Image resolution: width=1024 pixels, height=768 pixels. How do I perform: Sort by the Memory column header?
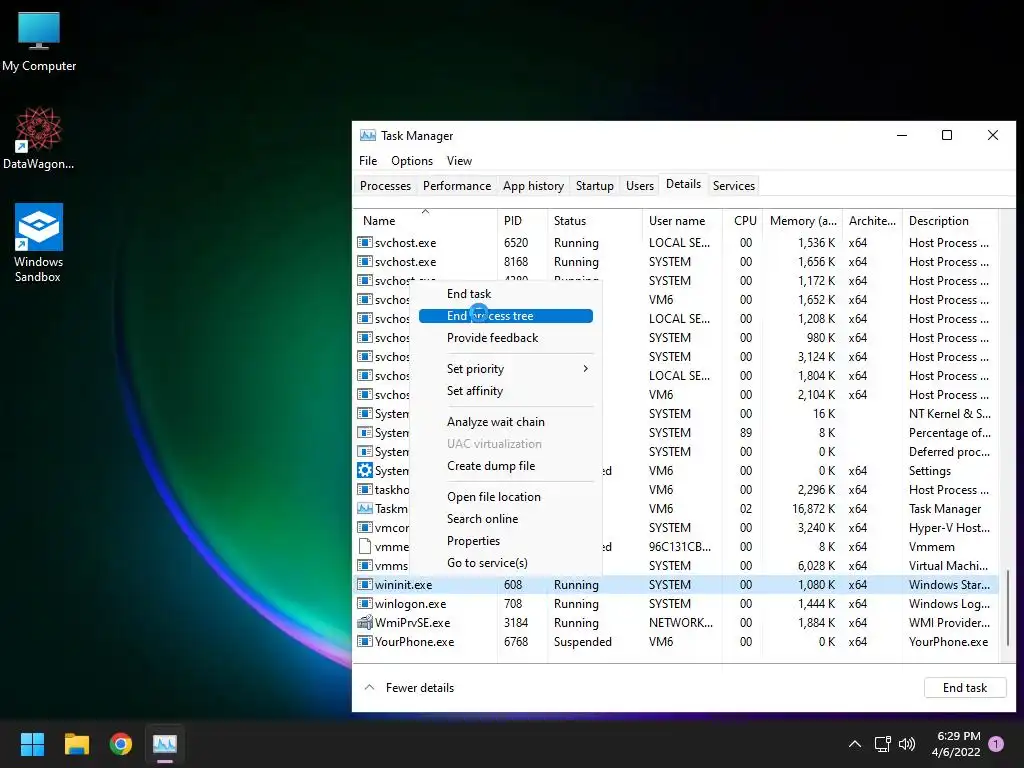[803, 221]
